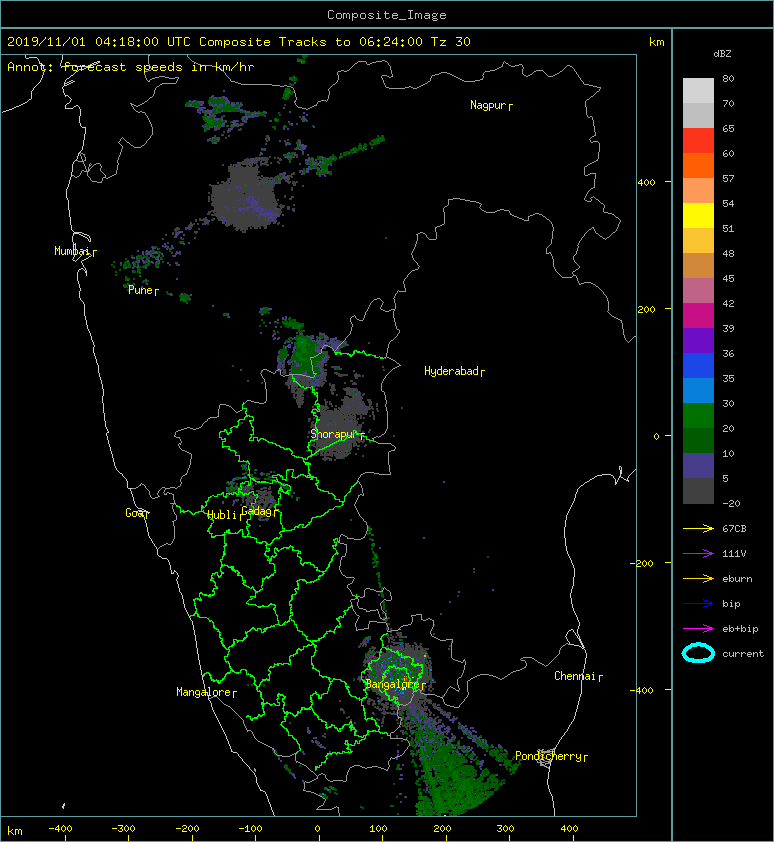This screenshot has width=774, height=842.
Task: Select the Nagpur city label
Action: (488, 105)
